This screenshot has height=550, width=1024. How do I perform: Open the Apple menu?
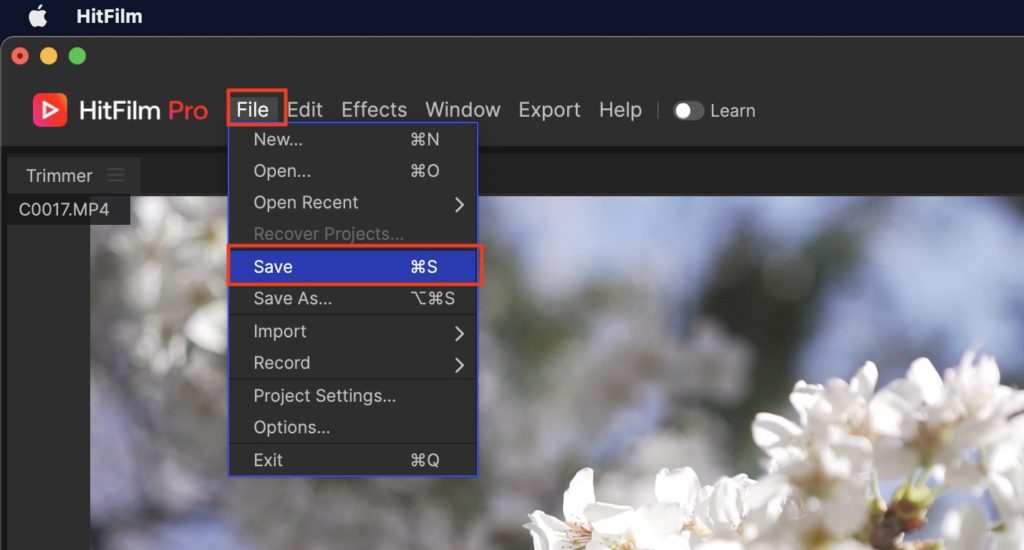[38, 16]
